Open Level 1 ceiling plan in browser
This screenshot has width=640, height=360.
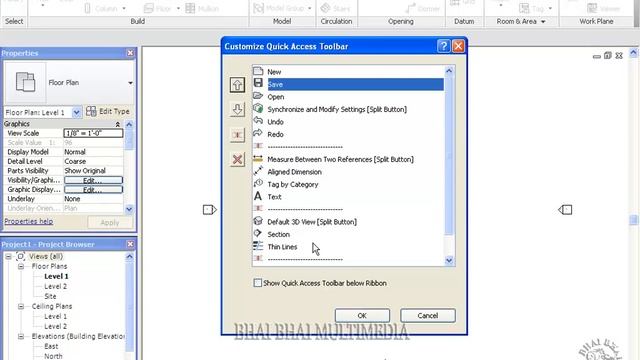tap(56, 316)
